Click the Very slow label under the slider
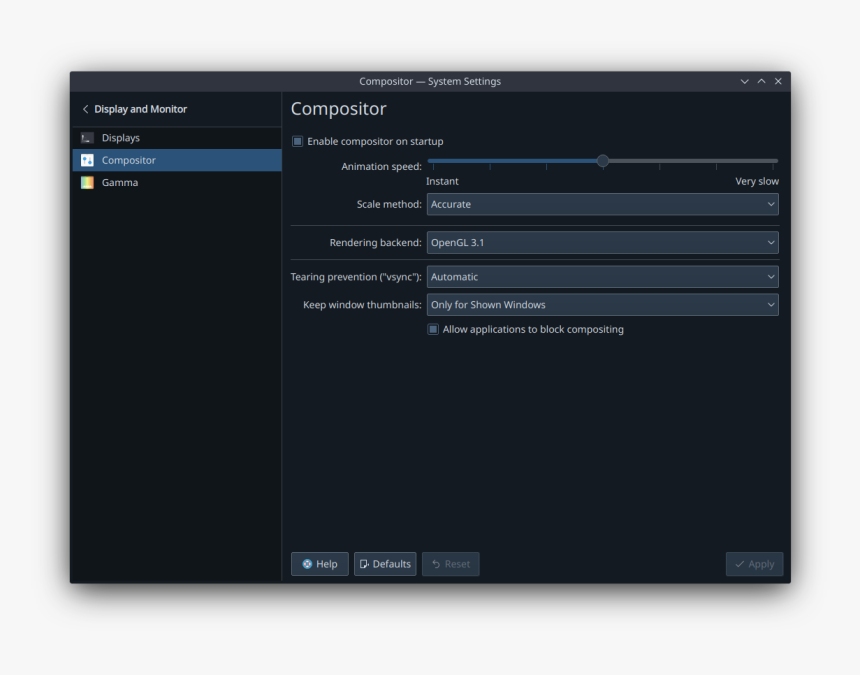860x675 pixels. coord(757,181)
